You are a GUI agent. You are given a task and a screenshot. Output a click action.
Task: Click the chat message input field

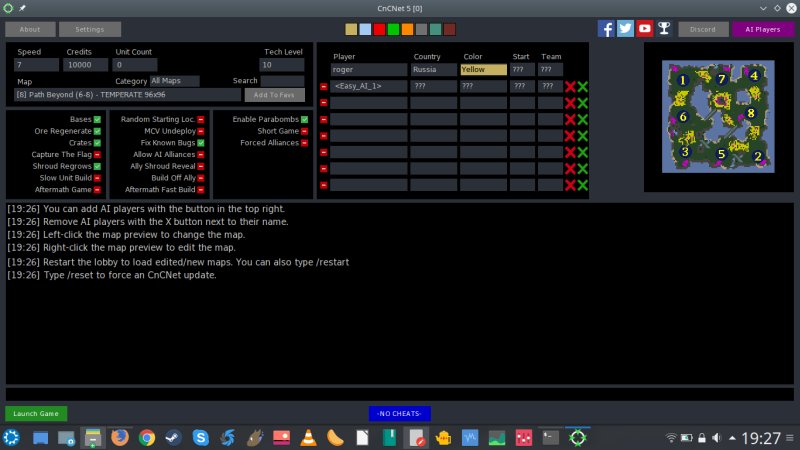(x=399, y=394)
